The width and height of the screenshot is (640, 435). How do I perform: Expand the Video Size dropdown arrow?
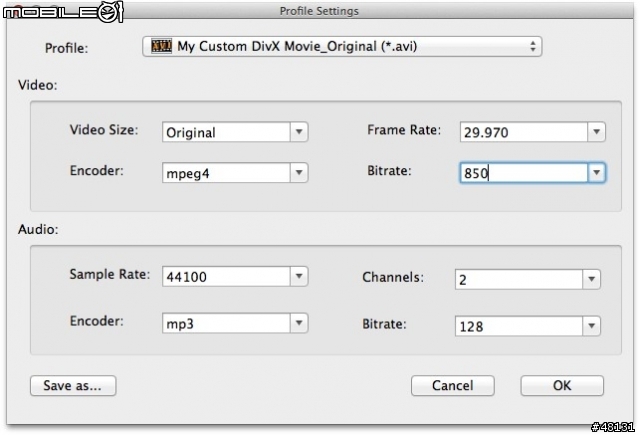click(299, 132)
